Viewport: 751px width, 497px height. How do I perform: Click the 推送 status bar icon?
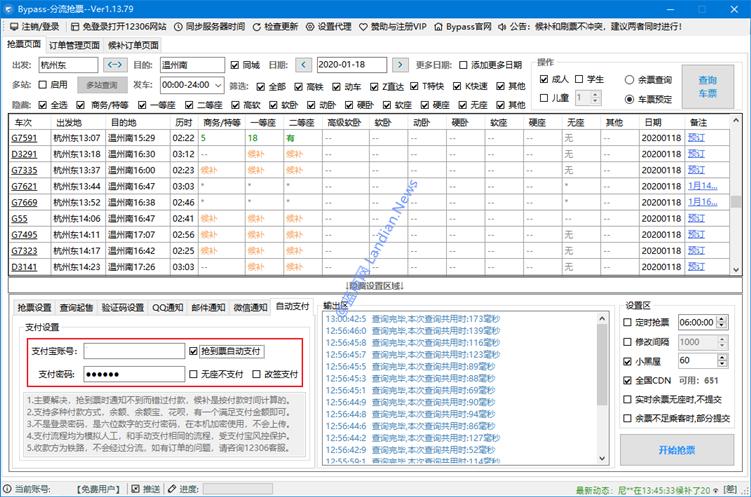point(136,489)
